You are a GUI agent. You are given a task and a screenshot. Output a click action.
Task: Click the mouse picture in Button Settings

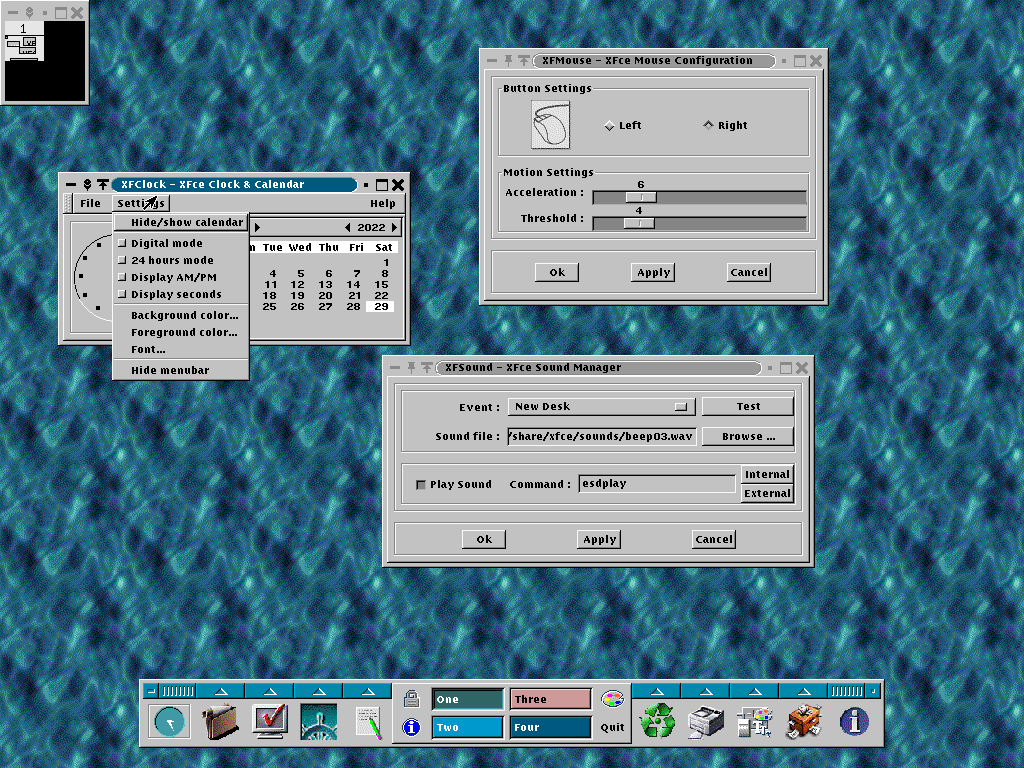click(x=551, y=125)
